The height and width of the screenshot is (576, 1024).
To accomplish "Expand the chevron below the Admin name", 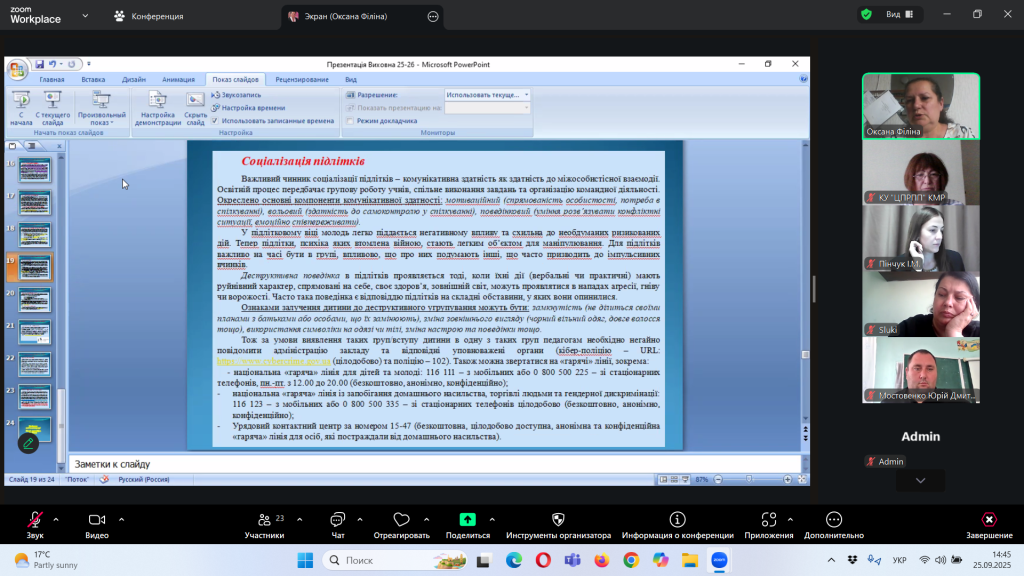I will click(x=920, y=481).
